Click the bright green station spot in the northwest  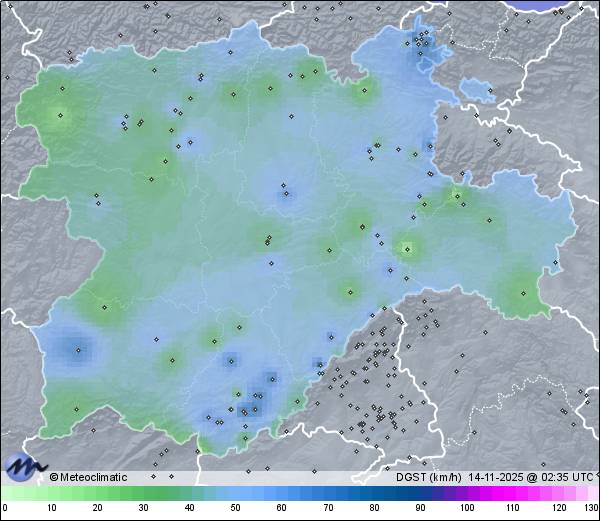(x=60, y=115)
